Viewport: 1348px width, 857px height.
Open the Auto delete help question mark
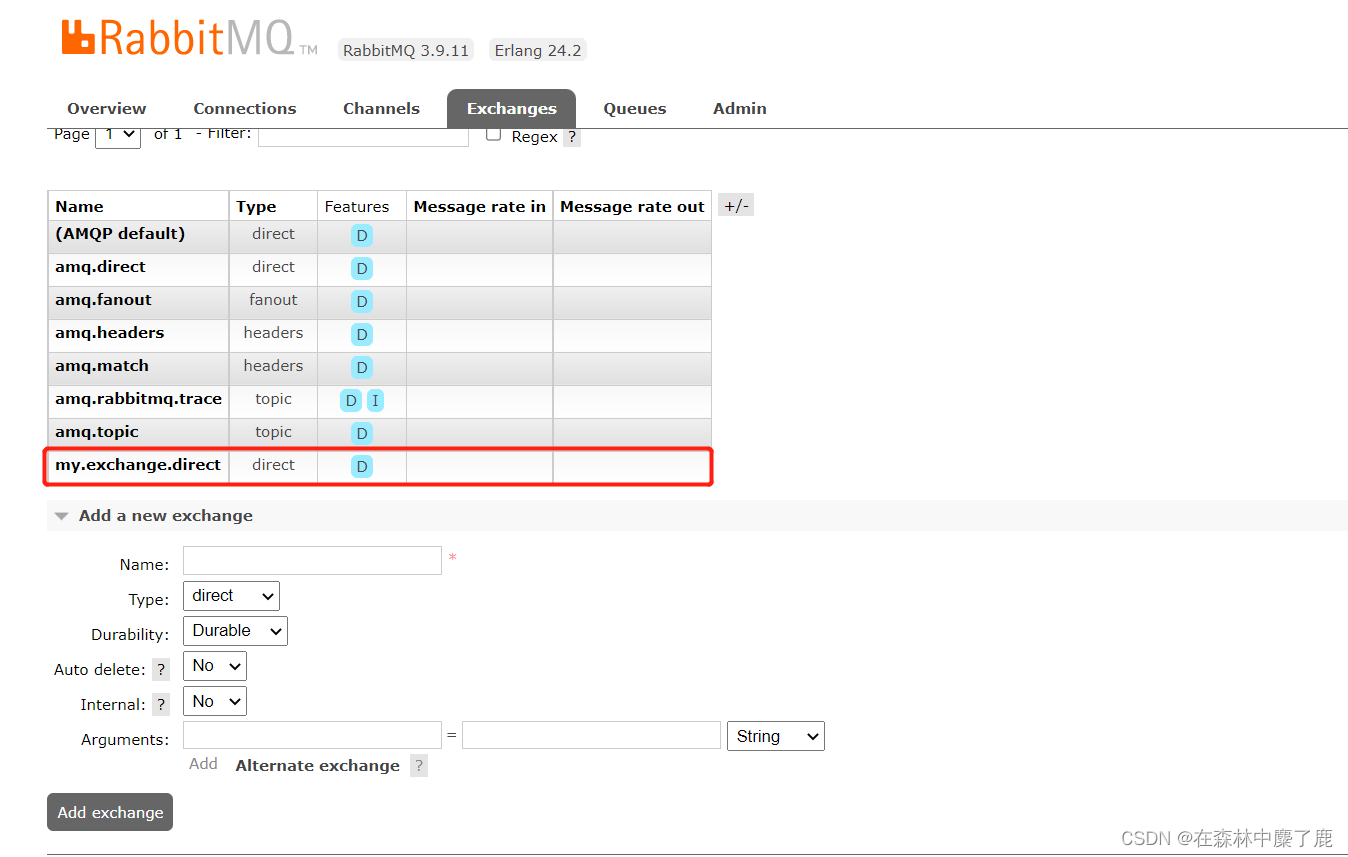click(161, 670)
